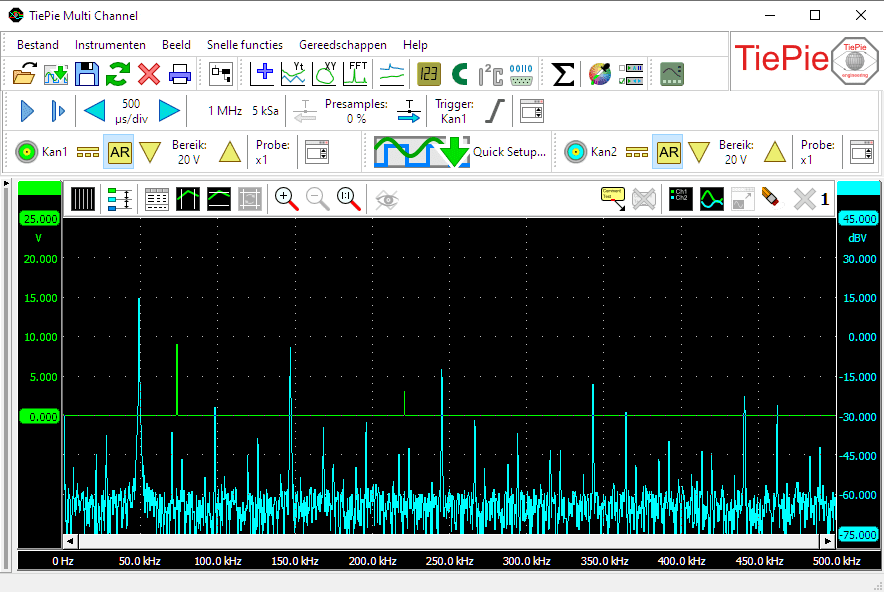Open the I2C decoder tool
This screenshot has height=592, width=884.
coord(490,74)
